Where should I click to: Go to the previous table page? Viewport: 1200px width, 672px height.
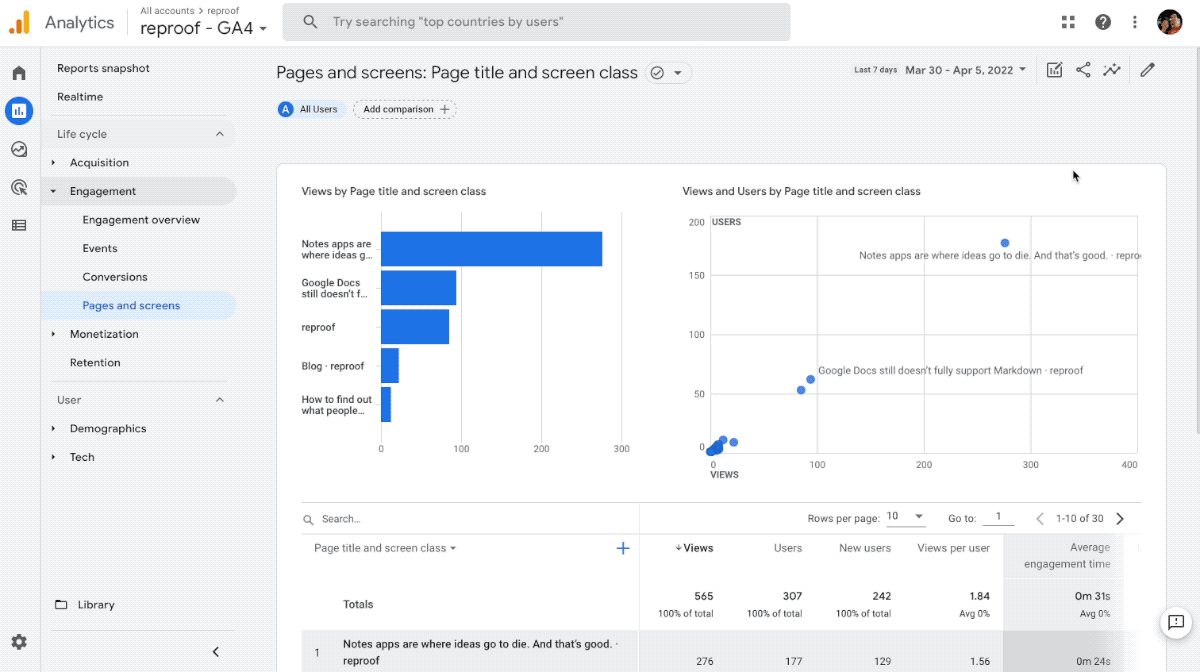click(1040, 519)
